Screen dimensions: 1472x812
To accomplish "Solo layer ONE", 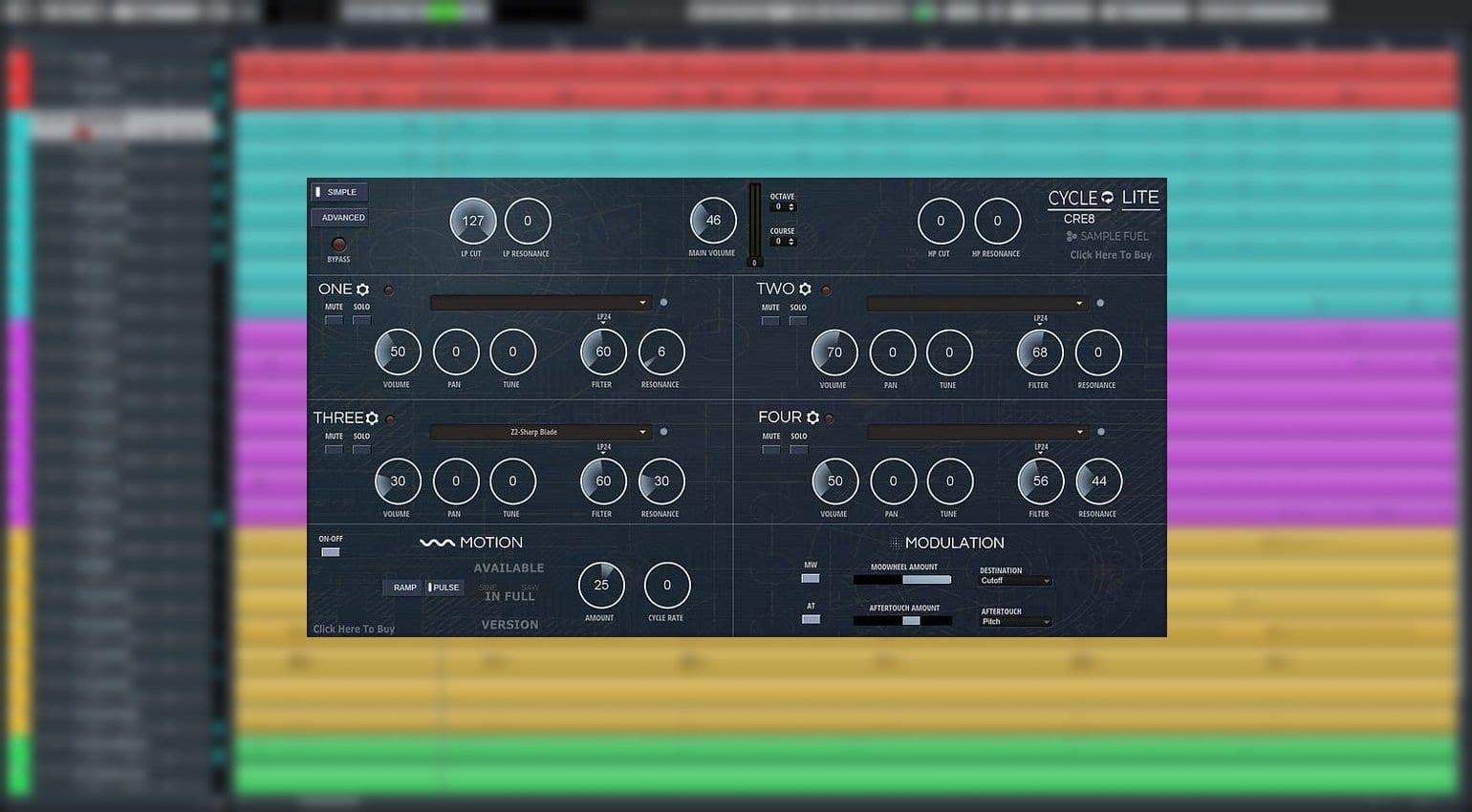I will (361, 320).
